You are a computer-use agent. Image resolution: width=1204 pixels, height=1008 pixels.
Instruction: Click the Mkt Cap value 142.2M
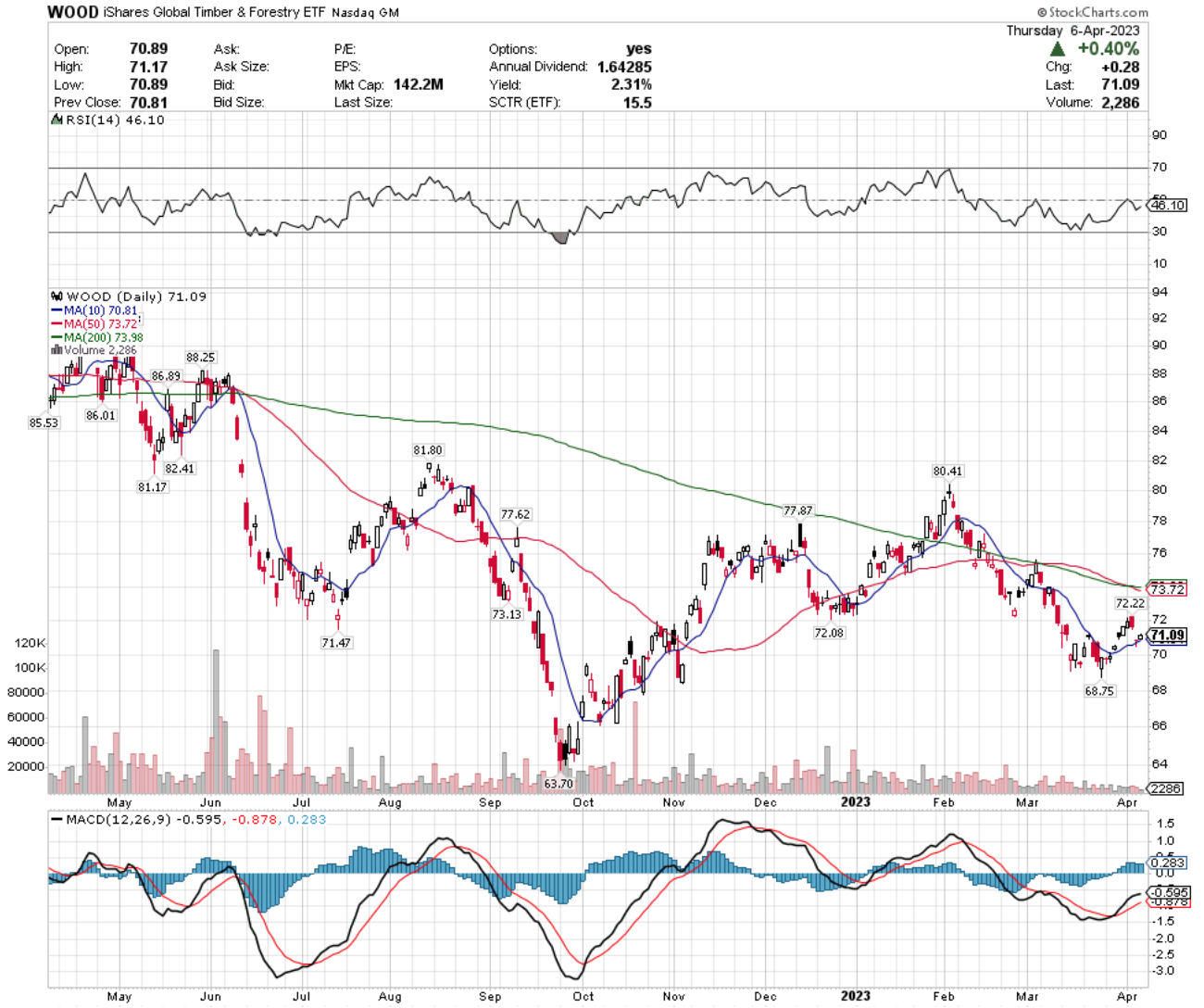tap(418, 84)
